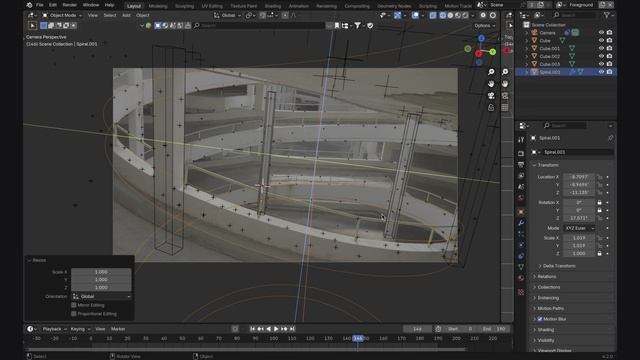Open the viewport Options dropdown
The height and width of the screenshot is (360, 640).
coord(484,25)
